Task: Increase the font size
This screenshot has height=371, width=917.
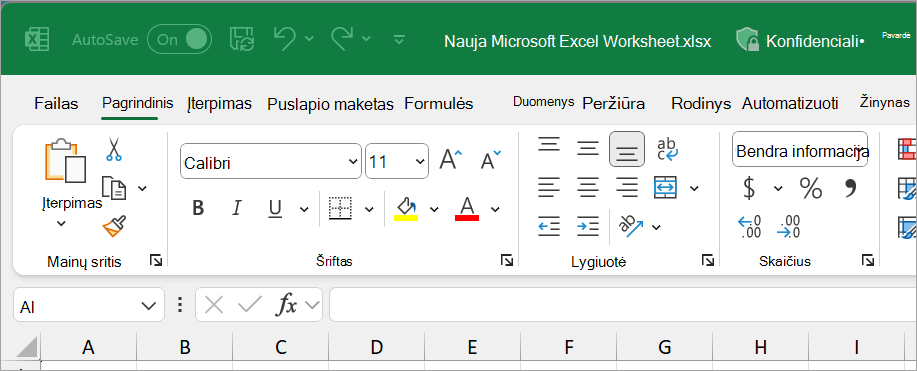Action: pos(450,159)
